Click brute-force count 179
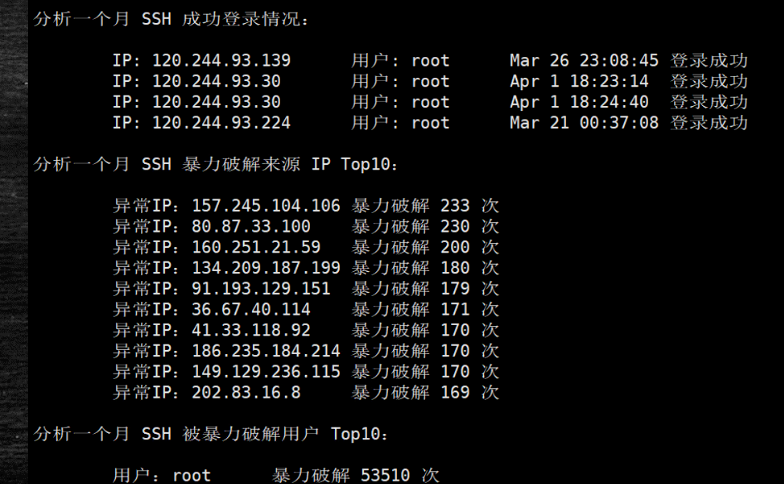The height and width of the screenshot is (484, 784). [455, 288]
